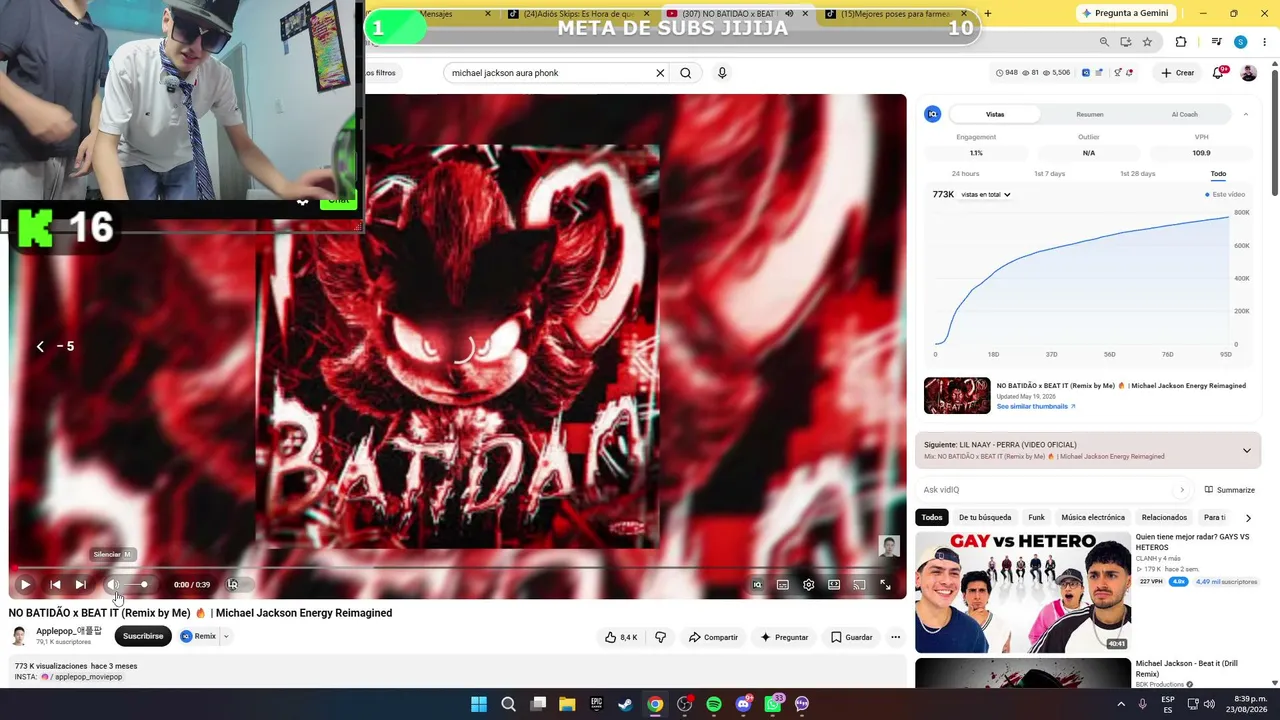Select the Funk filter chip
Screen dimensions: 1280x720
[1037, 518]
